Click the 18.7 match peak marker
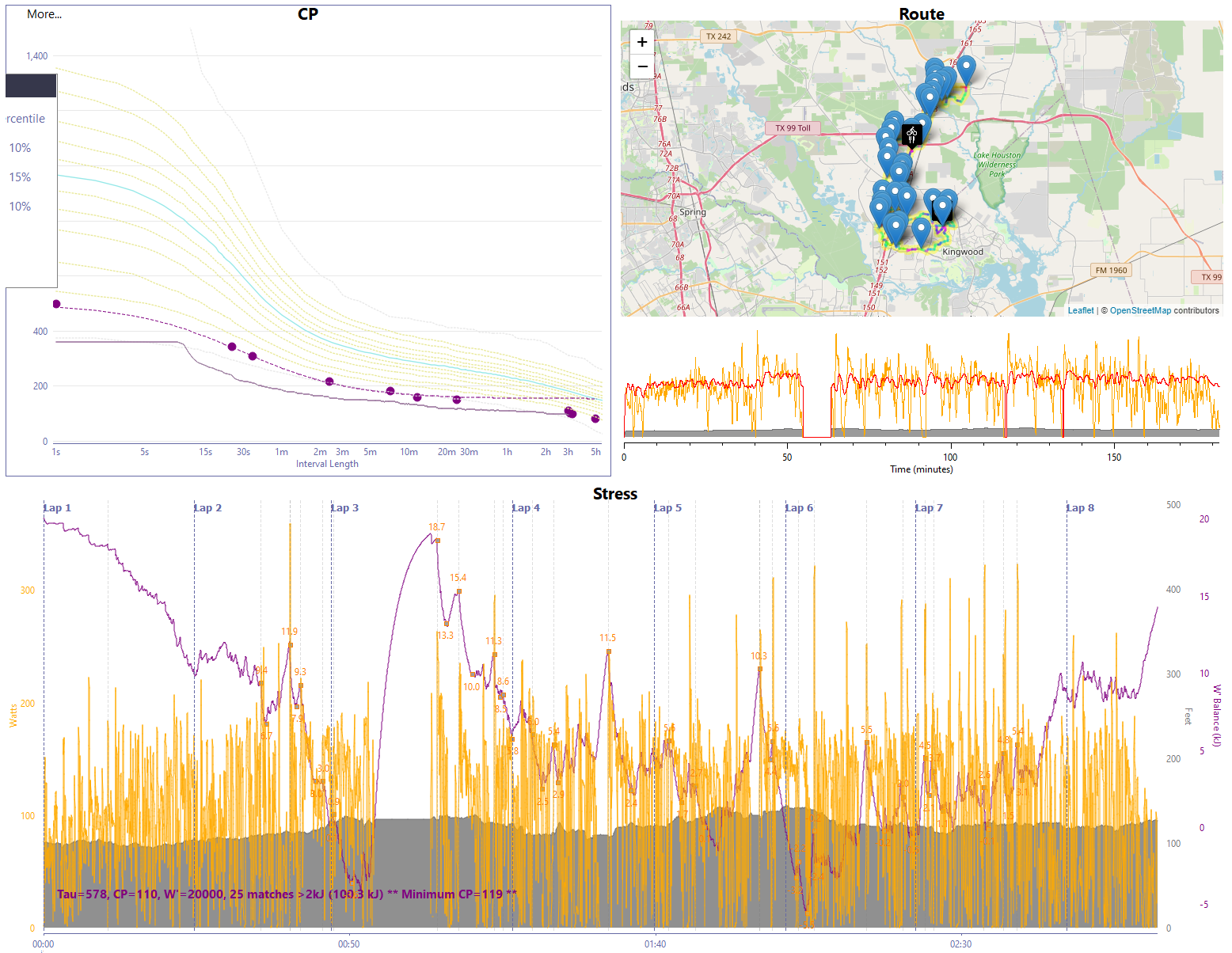This screenshot has height=953, width=1232. point(437,541)
